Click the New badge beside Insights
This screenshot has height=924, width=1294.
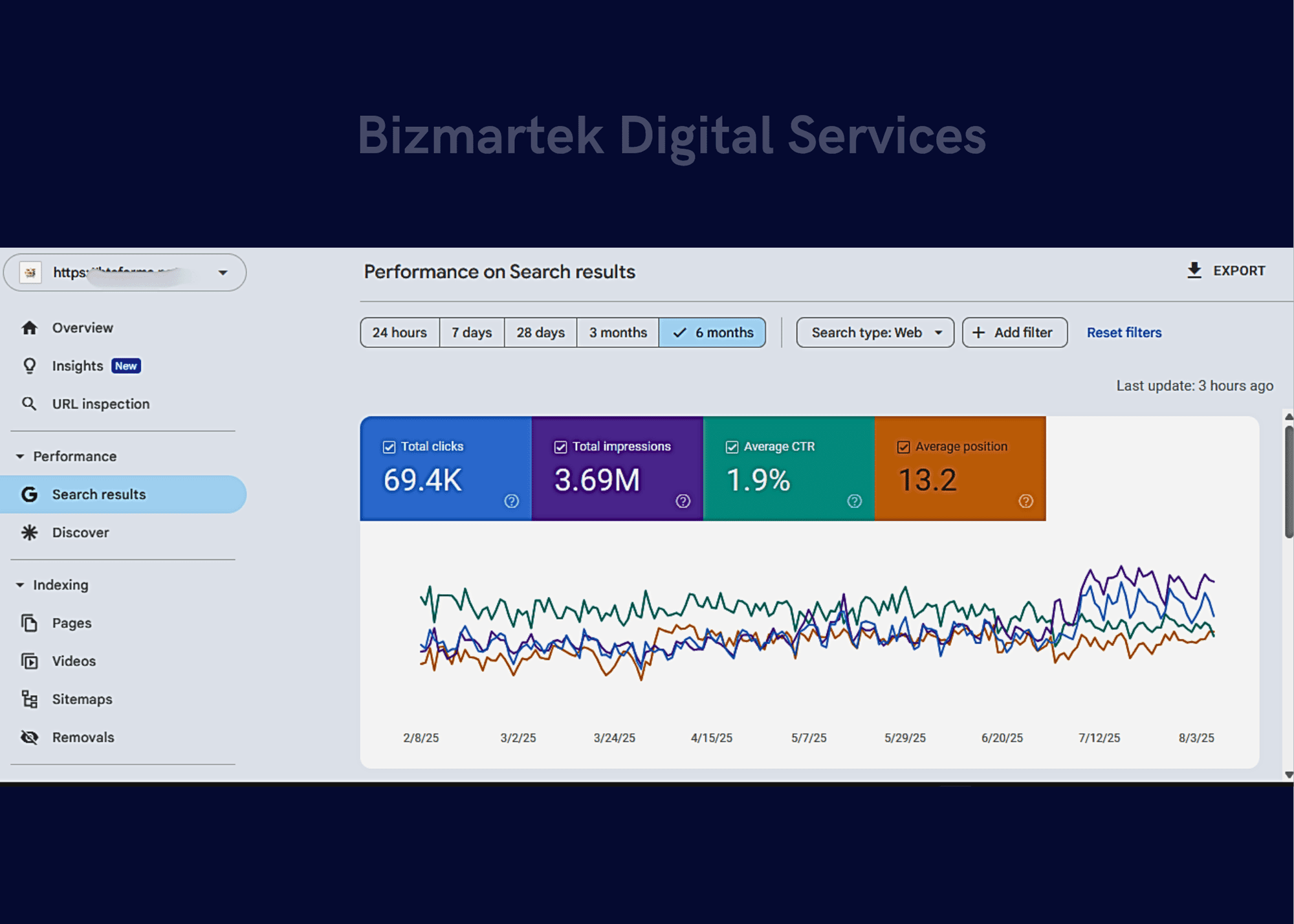126,366
